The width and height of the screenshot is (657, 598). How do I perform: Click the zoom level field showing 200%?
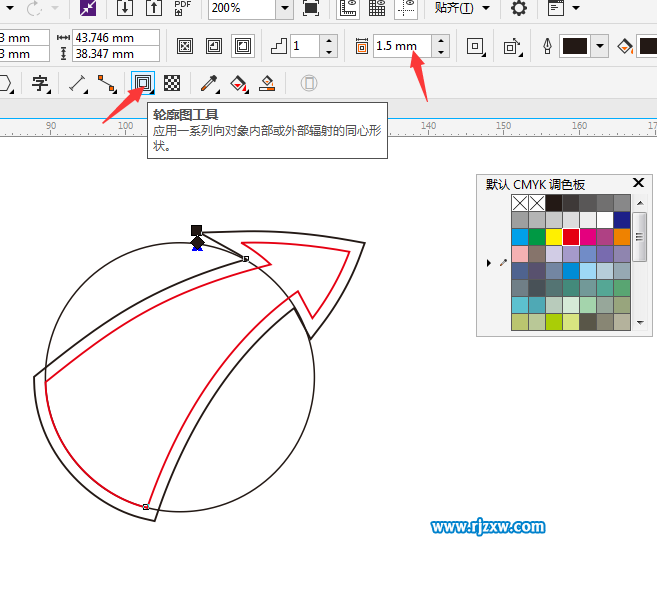[x=242, y=8]
